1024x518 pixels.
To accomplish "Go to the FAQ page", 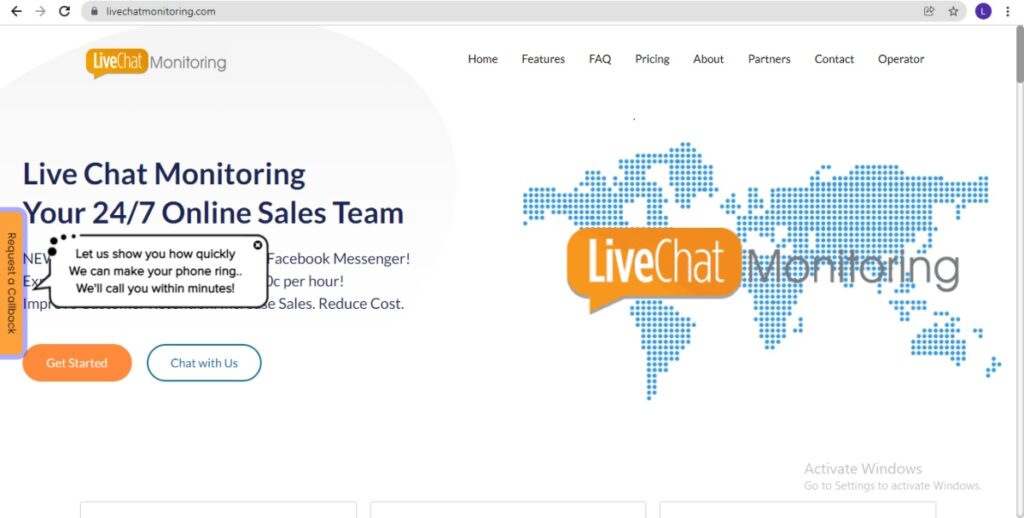I will [x=600, y=59].
